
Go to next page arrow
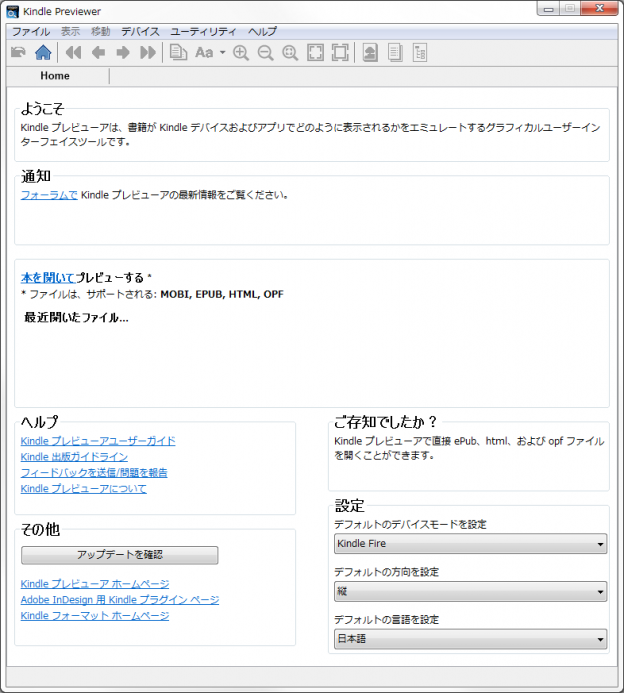coord(123,53)
